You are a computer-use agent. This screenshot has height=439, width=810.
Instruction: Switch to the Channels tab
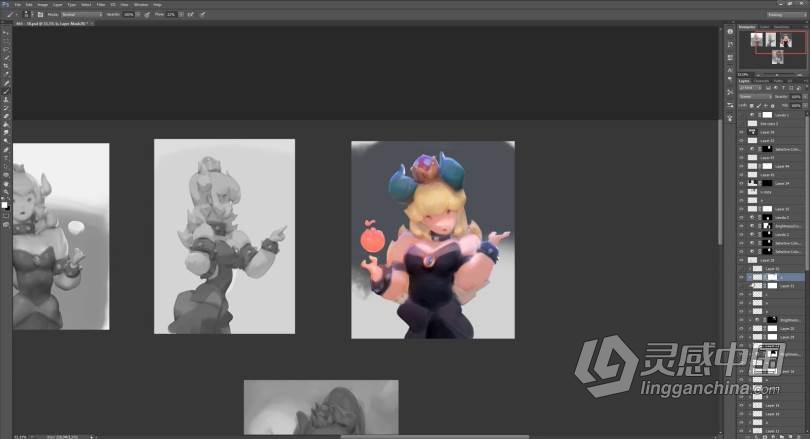[x=761, y=81]
